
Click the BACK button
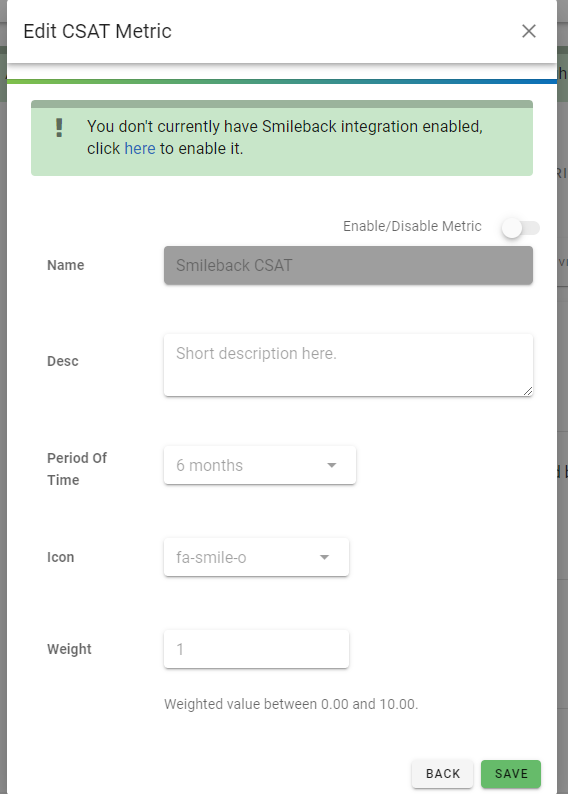click(442, 774)
